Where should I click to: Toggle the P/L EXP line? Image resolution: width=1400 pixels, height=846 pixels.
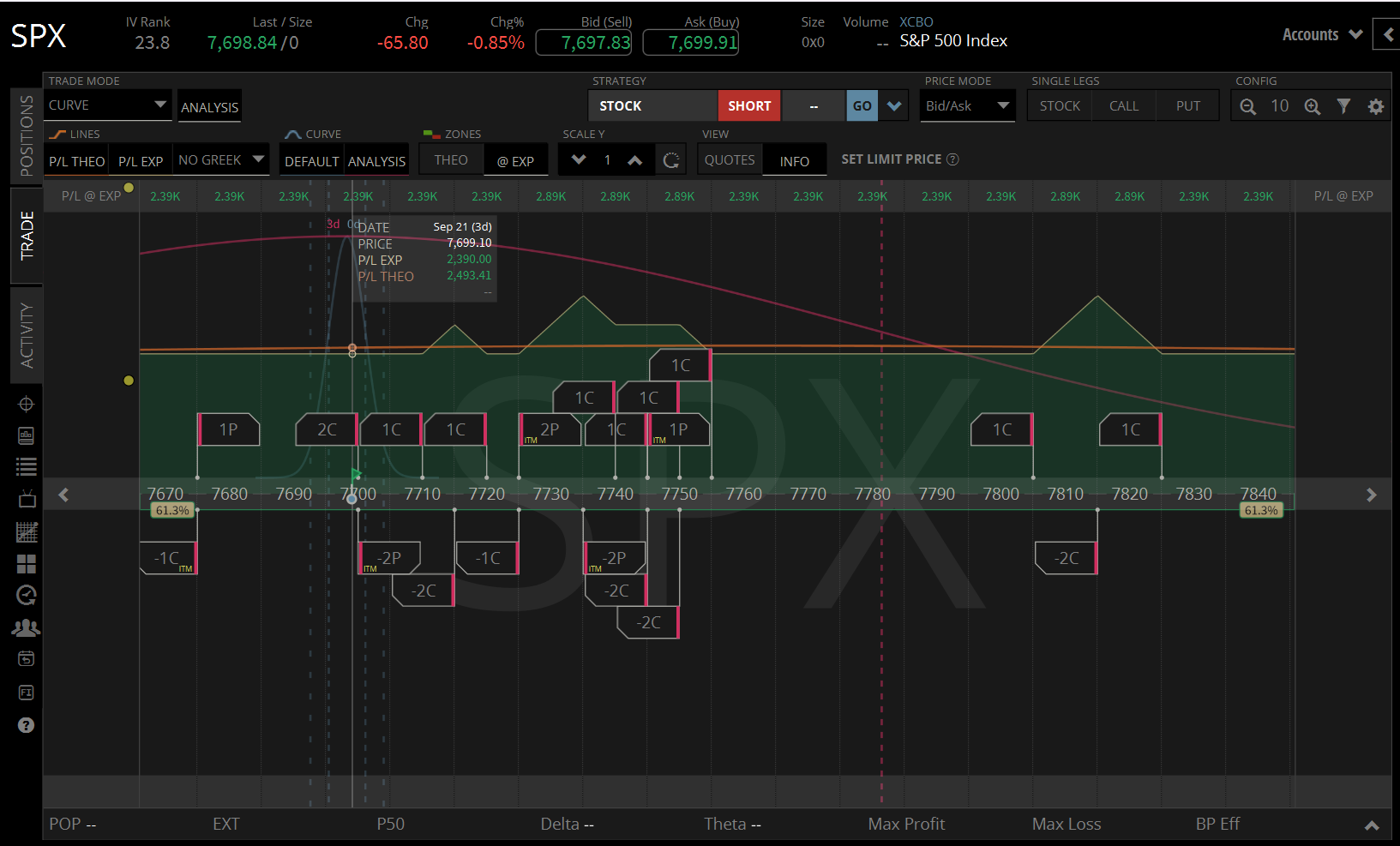pos(141,161)
